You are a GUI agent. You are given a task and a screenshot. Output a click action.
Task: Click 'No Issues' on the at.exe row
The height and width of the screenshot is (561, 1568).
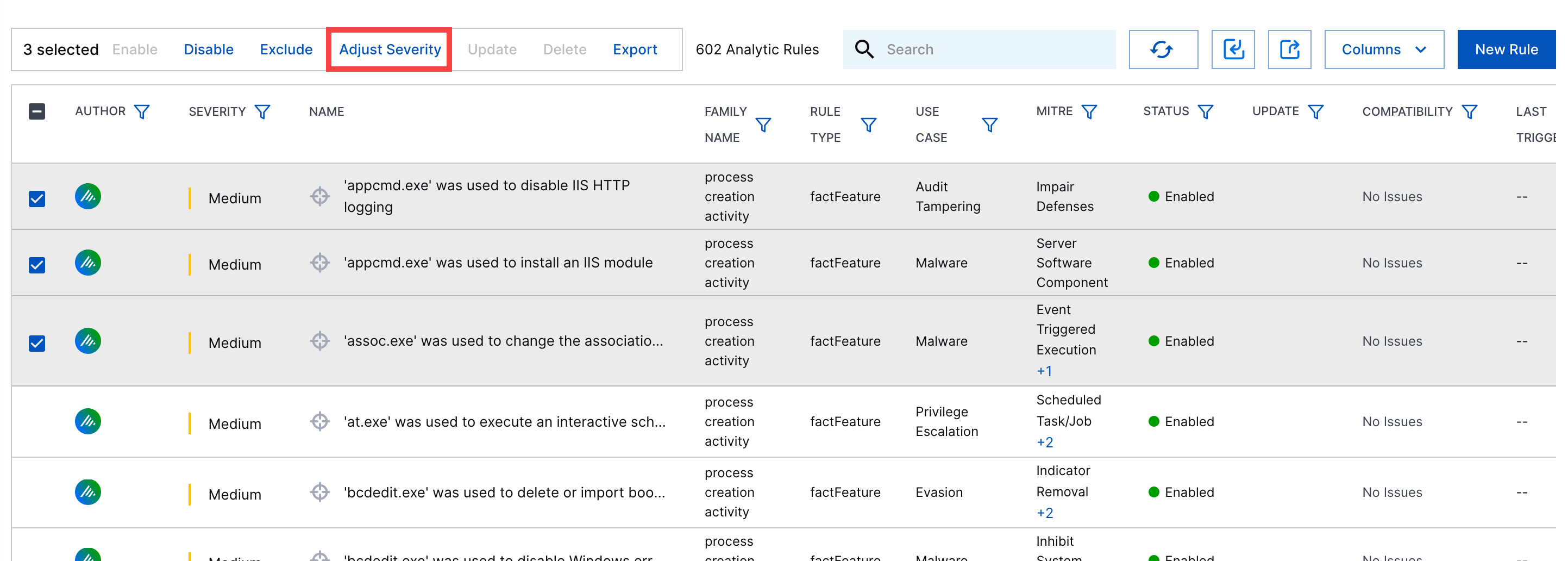(1392, 421)
